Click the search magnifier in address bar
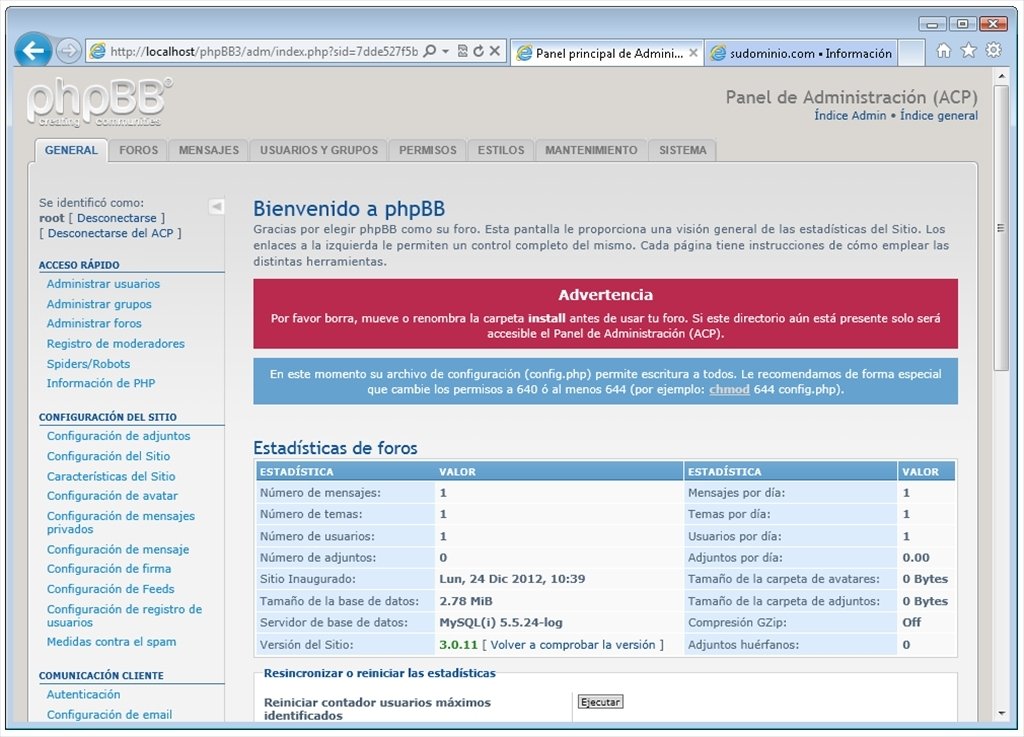 (x=429, y=51)
